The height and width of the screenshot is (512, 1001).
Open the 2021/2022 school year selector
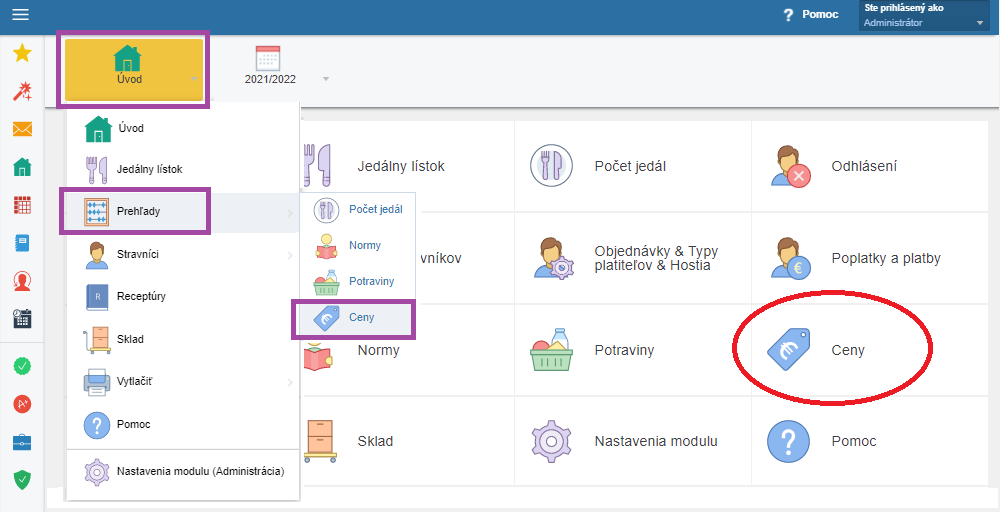coord(270,66)
